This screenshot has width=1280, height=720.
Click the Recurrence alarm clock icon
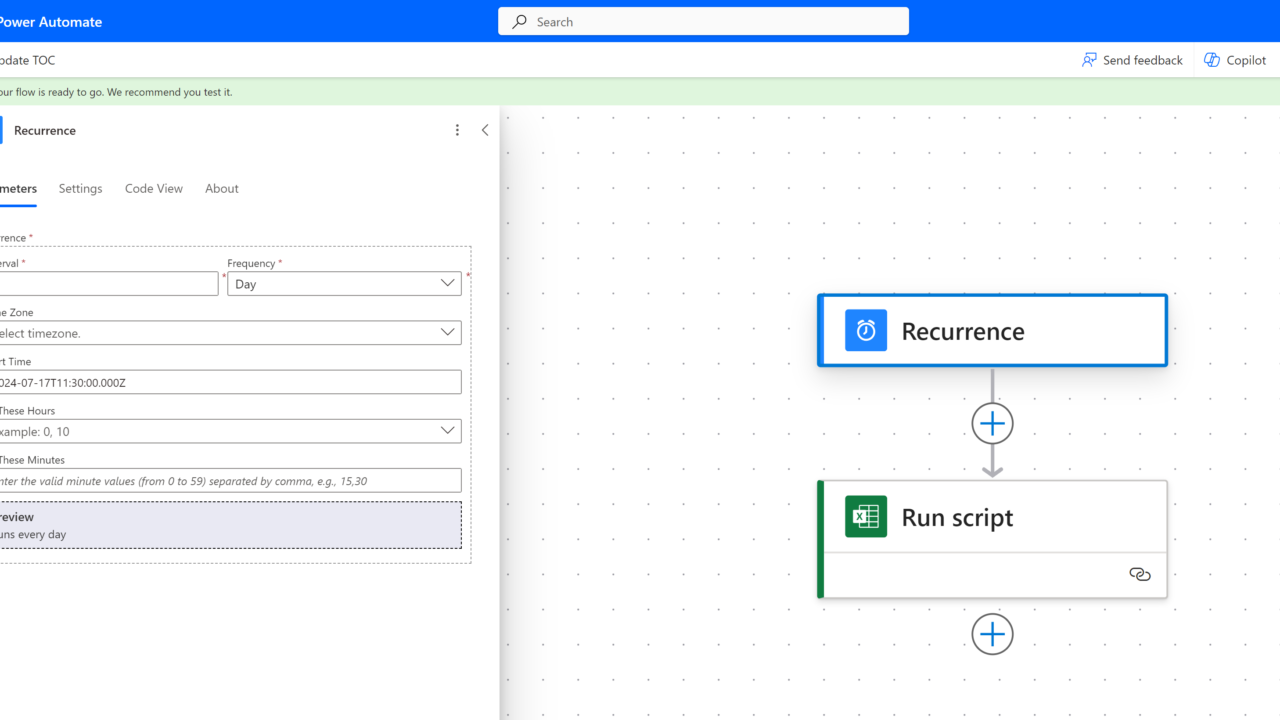click(x=865, y=331)
